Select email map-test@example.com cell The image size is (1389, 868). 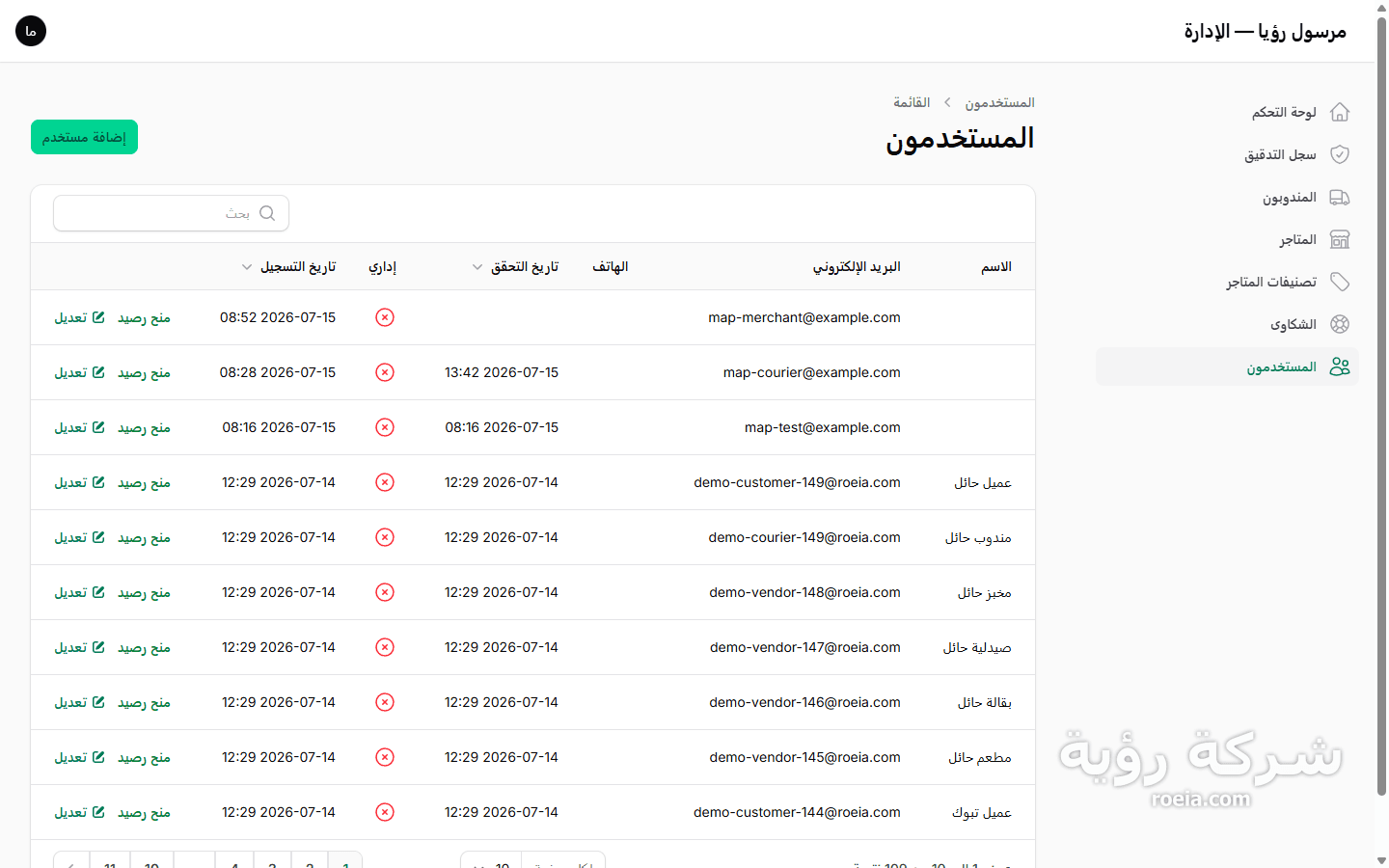point(823,427)
